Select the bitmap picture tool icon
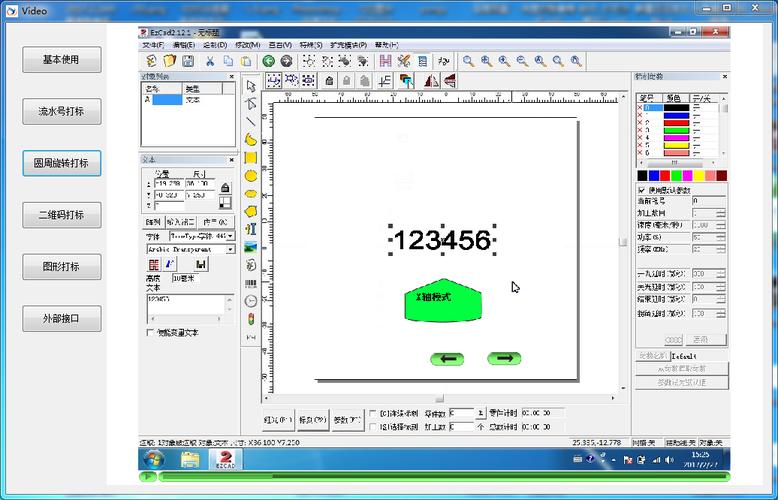 (x=251, y=247)
